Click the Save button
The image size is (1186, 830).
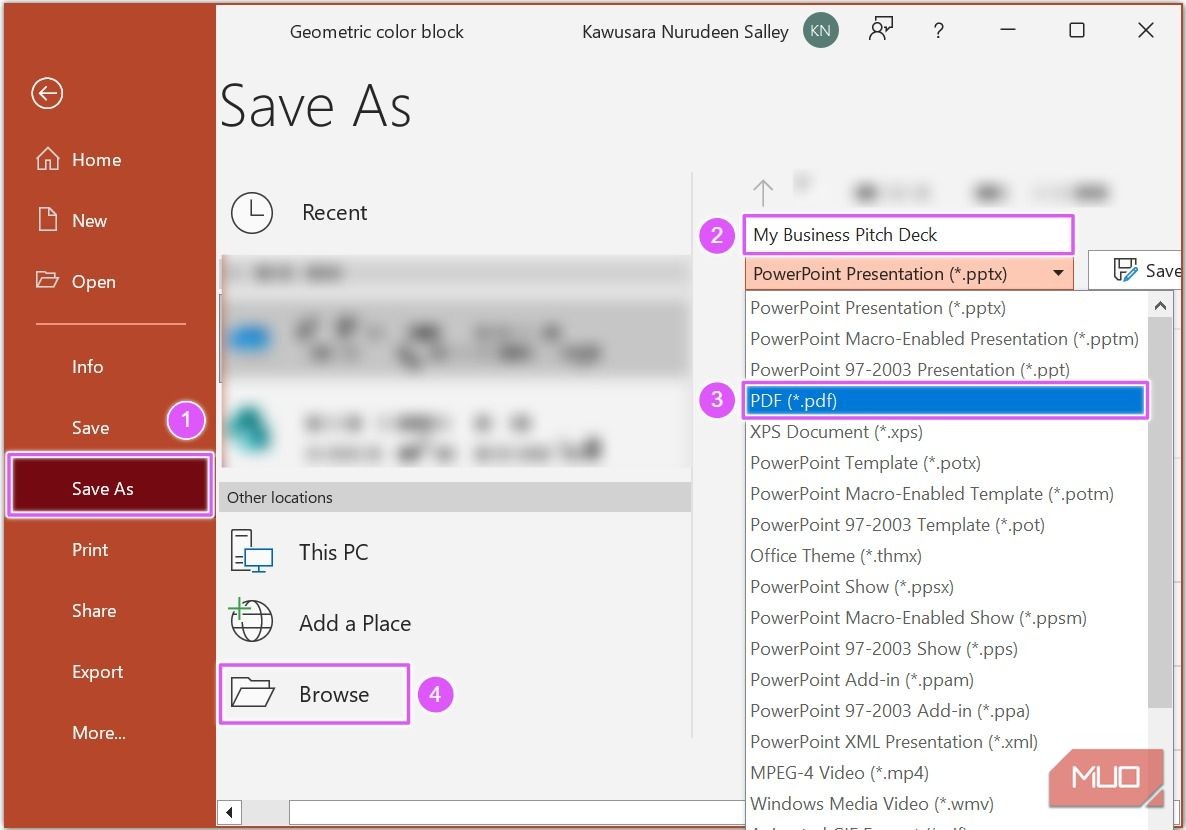pos(1137,270)
